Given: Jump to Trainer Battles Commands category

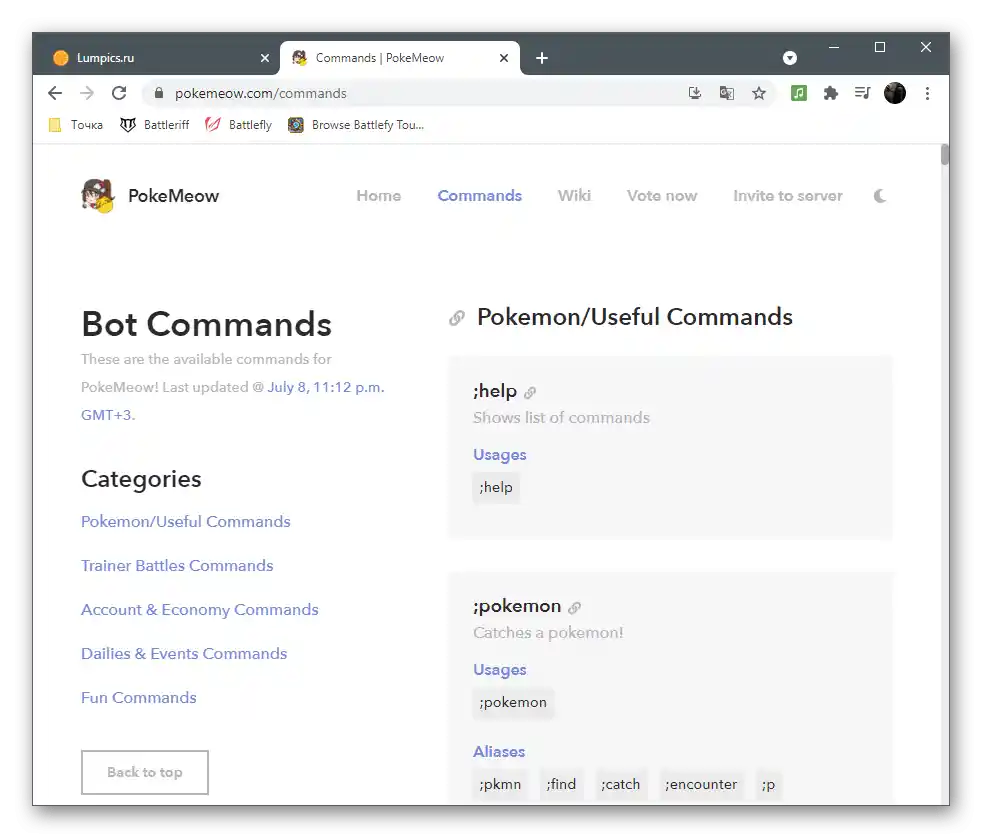Looking at the screenshot, I should 177,566.
